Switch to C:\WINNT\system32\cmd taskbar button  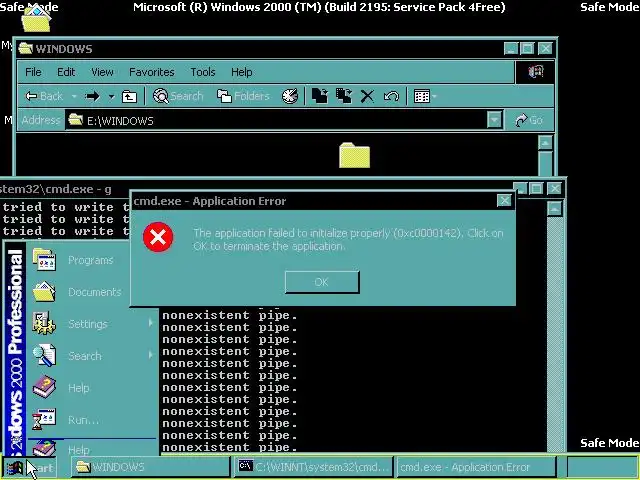click(x=313, y=467)
